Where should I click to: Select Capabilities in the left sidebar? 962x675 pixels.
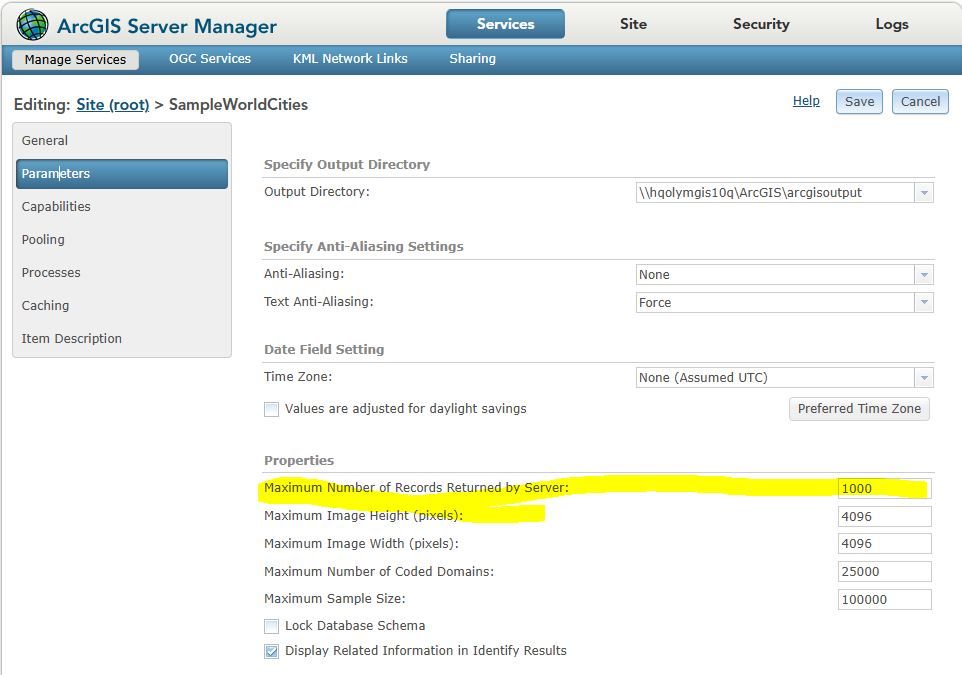[x=56, y=207]
